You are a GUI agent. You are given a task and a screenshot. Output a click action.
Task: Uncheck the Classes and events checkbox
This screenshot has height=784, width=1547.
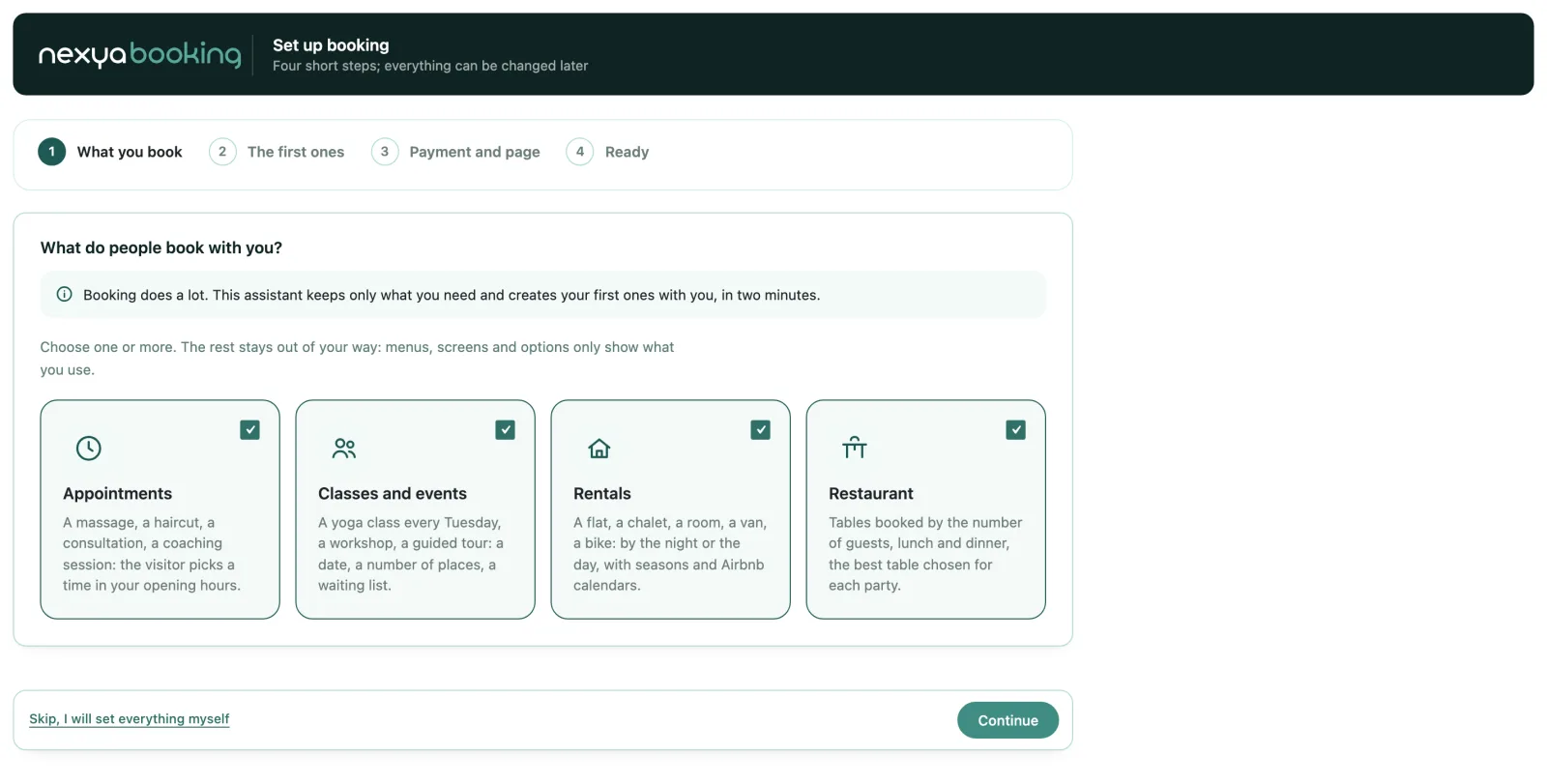click(x=505, y=429)
